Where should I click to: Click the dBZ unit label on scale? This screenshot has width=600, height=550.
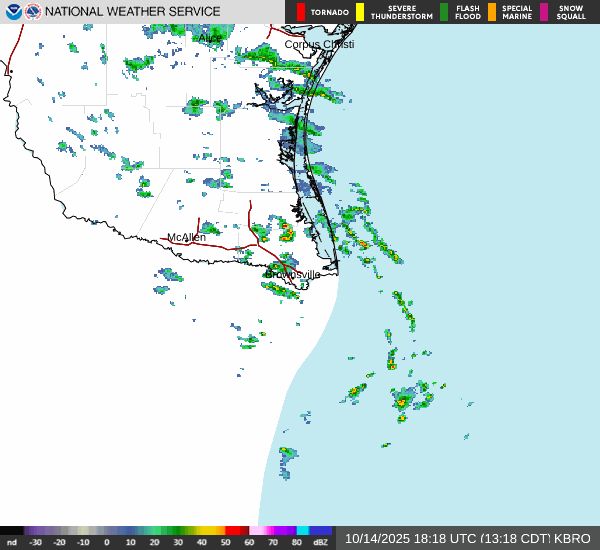tap(322, 542)
